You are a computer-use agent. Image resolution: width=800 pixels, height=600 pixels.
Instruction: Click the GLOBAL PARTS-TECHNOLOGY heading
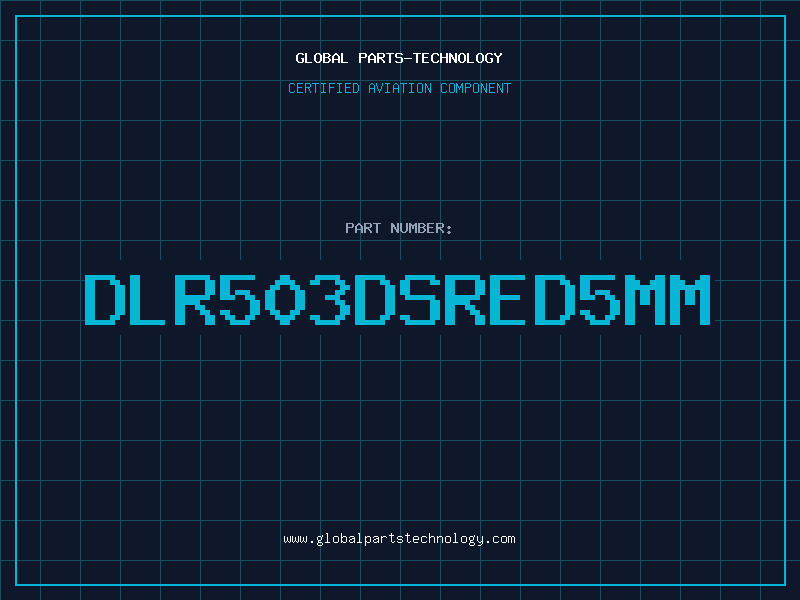(399, 58)
